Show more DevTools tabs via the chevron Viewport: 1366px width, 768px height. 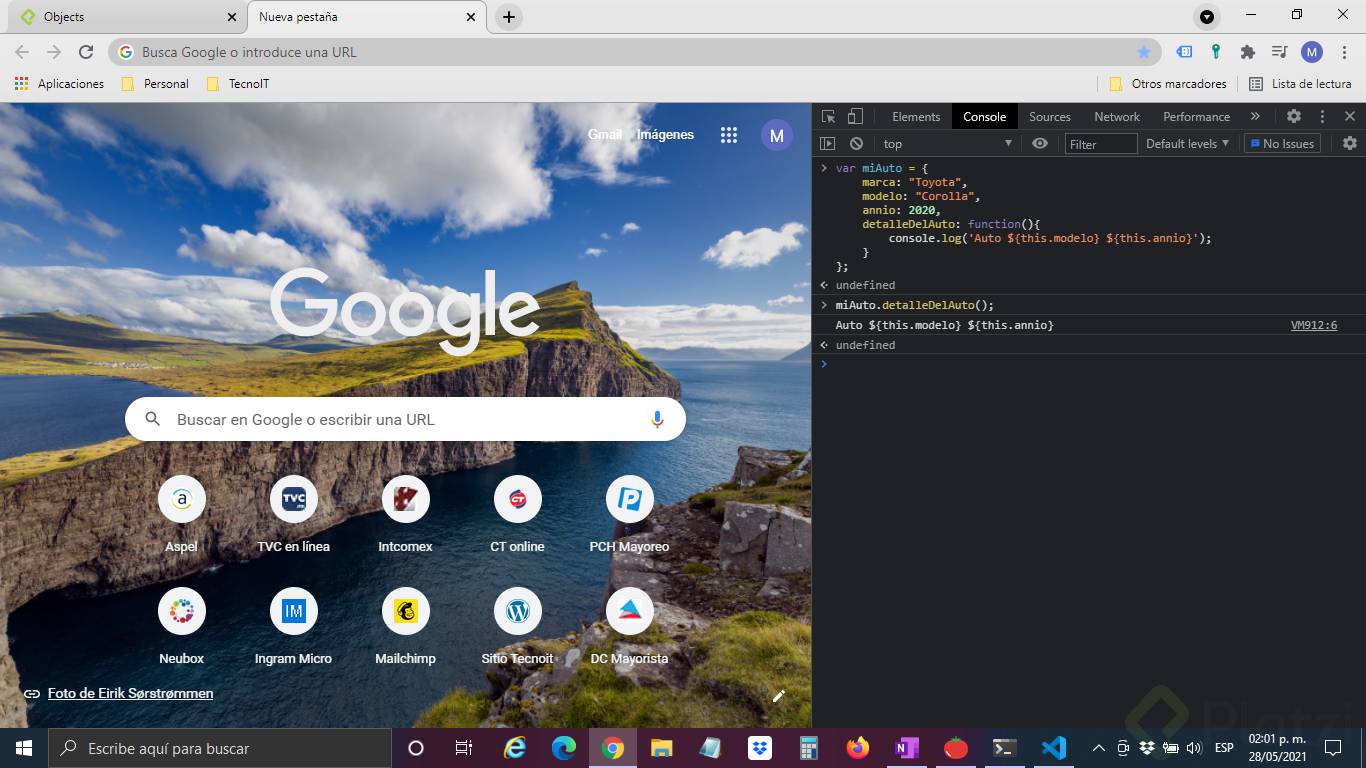click(1255, 116)
